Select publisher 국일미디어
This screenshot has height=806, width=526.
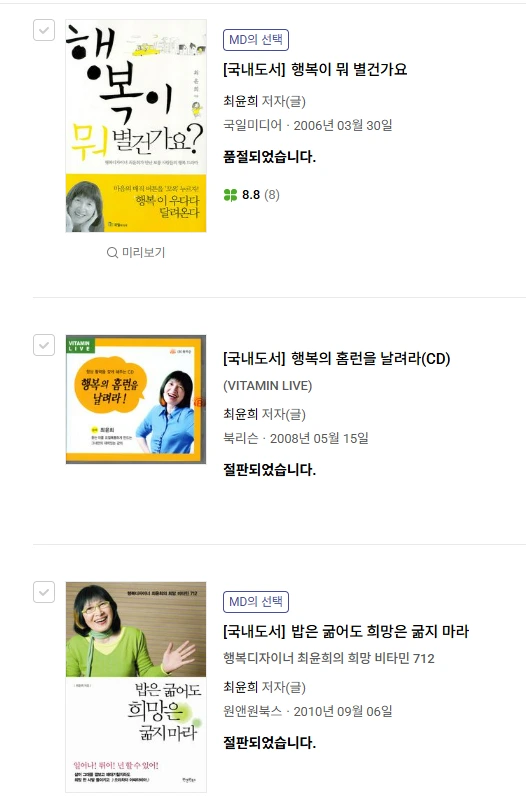(252, 125)
